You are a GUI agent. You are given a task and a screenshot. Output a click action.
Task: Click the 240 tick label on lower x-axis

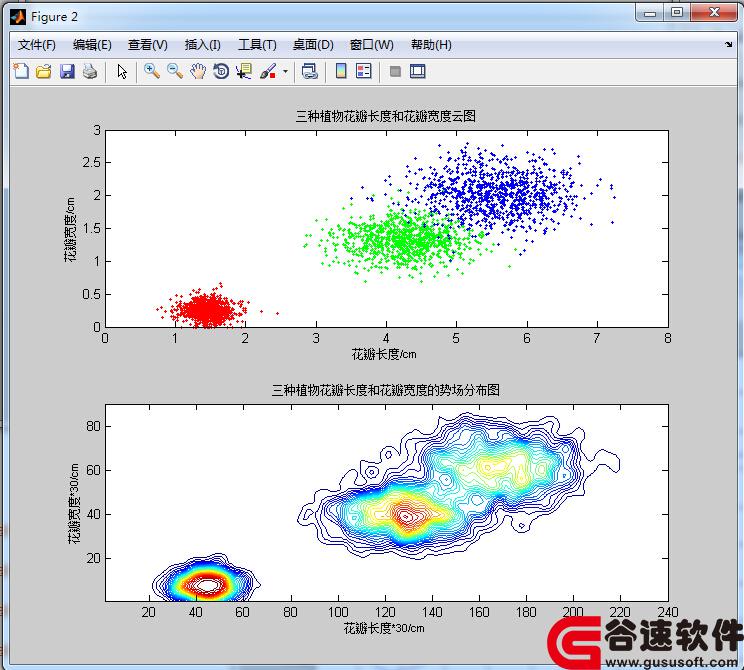pos(668,612)
